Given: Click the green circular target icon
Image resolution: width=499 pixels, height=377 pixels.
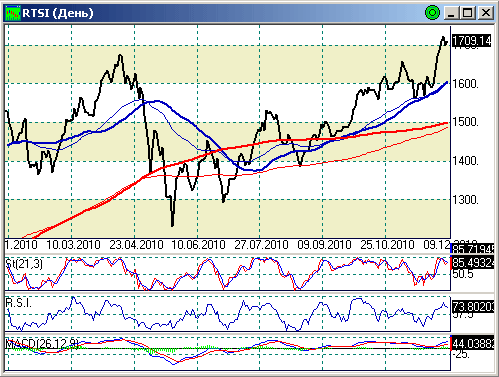Looking at the screenshot, I should tap(432, 13).
